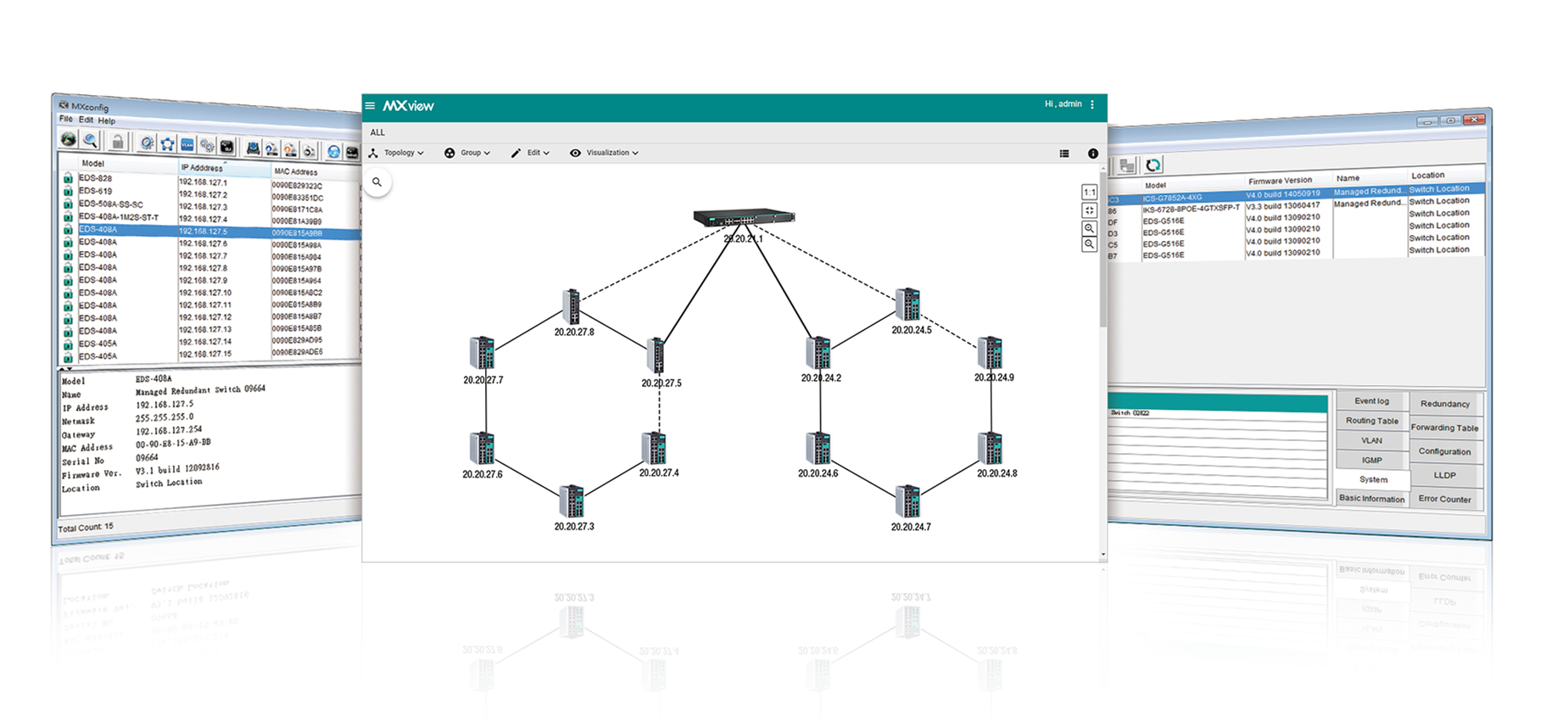Click MXconfig redundancy ring topology icon
This screenshot has width=1568, height=721.
[x=168, y=144]
